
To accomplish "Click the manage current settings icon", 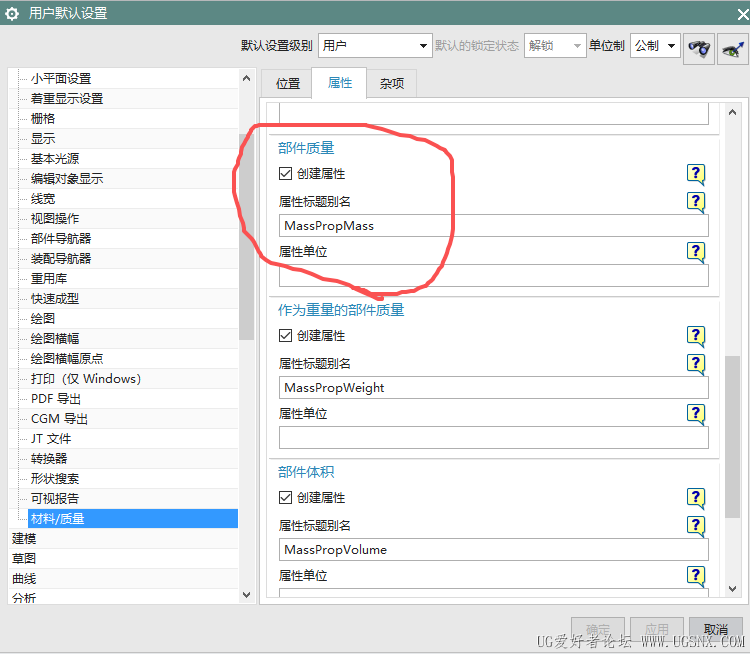I will pos(733,48).
